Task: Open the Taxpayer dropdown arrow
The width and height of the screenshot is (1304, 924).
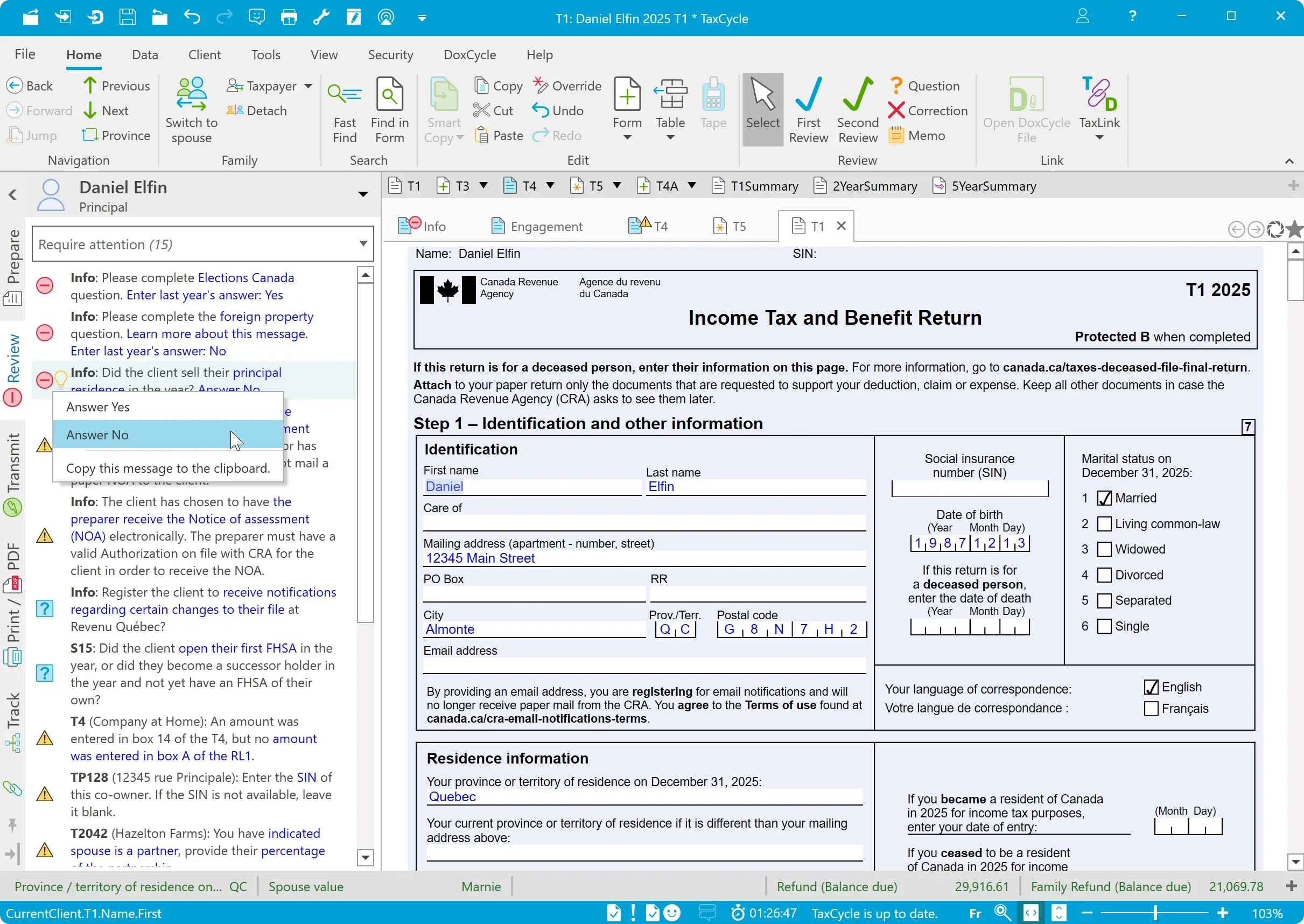Action: [309, 86]
